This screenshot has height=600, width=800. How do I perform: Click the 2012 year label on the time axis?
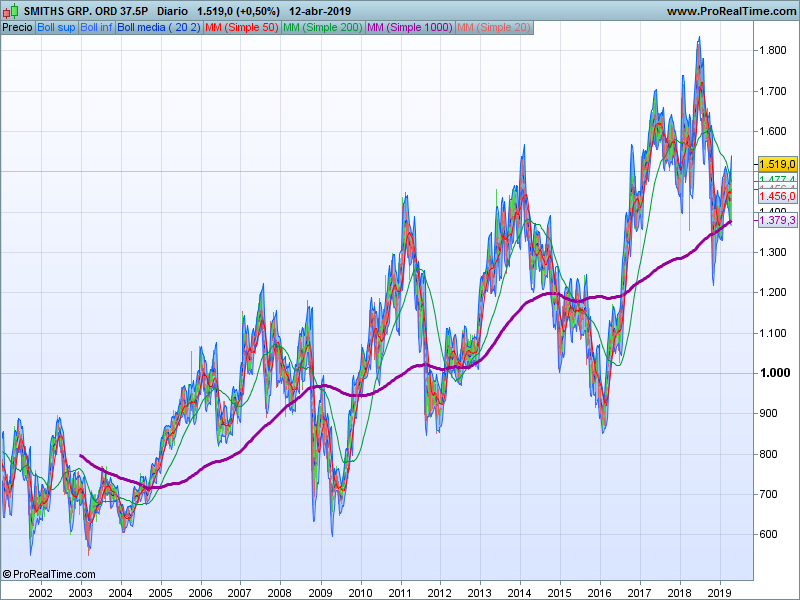pyautogui.click(x=439, y=593)
